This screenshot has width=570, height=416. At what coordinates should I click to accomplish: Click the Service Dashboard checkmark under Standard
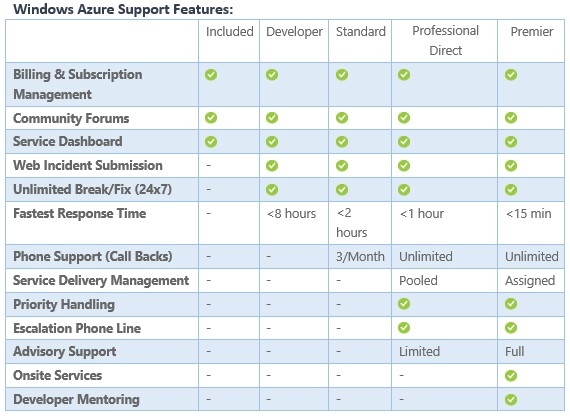342,142
